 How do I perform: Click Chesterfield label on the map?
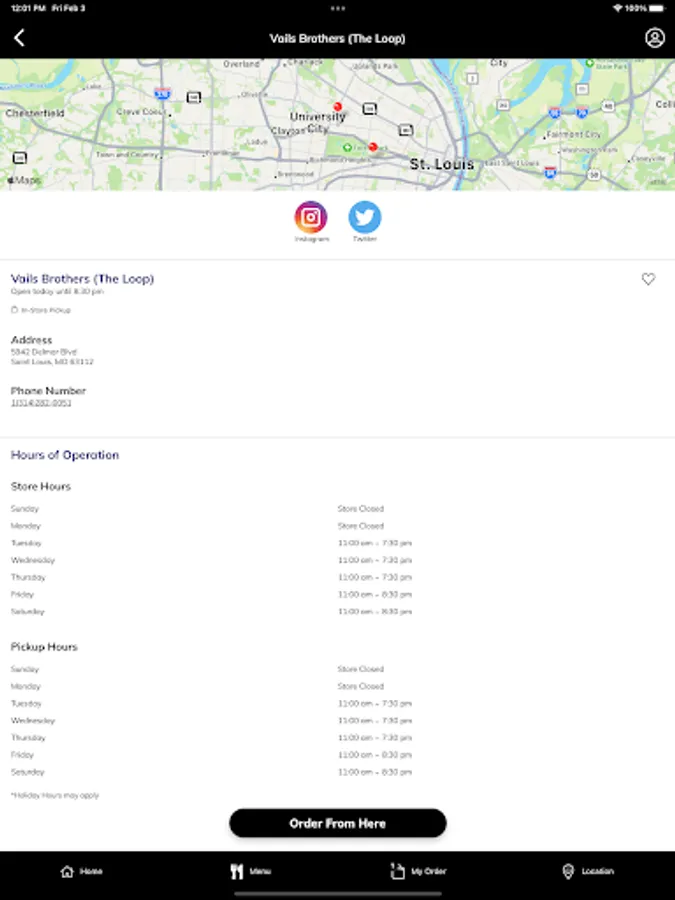click(34, 113)
